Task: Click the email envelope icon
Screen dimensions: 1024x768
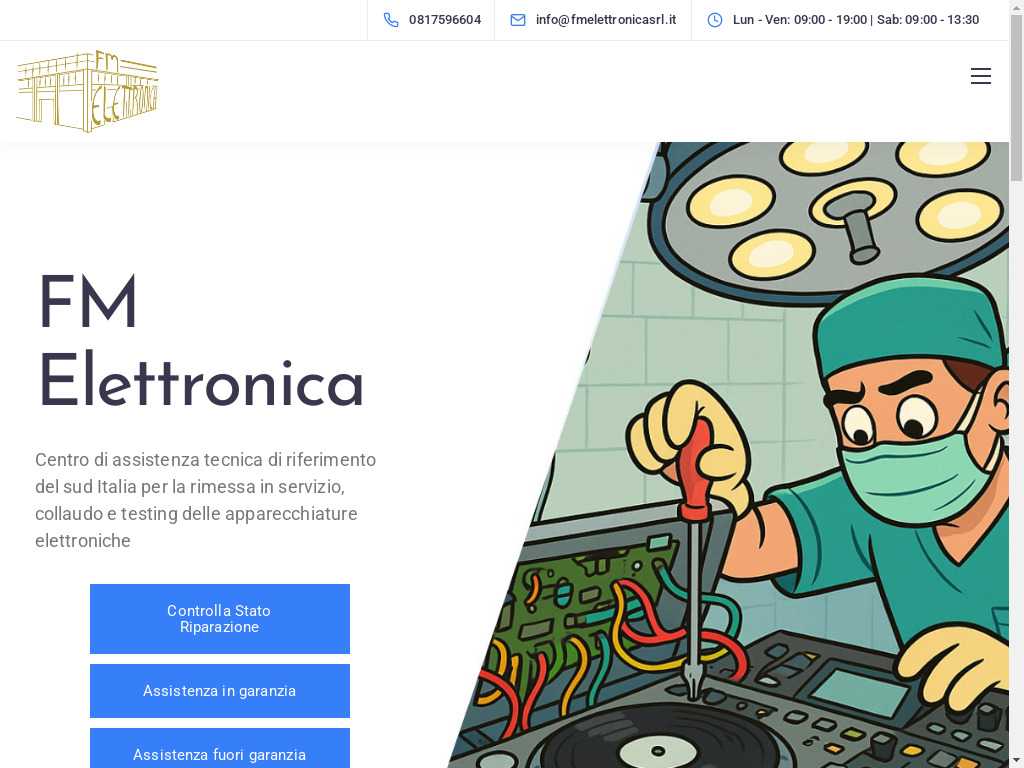Action: coord(517,20)
